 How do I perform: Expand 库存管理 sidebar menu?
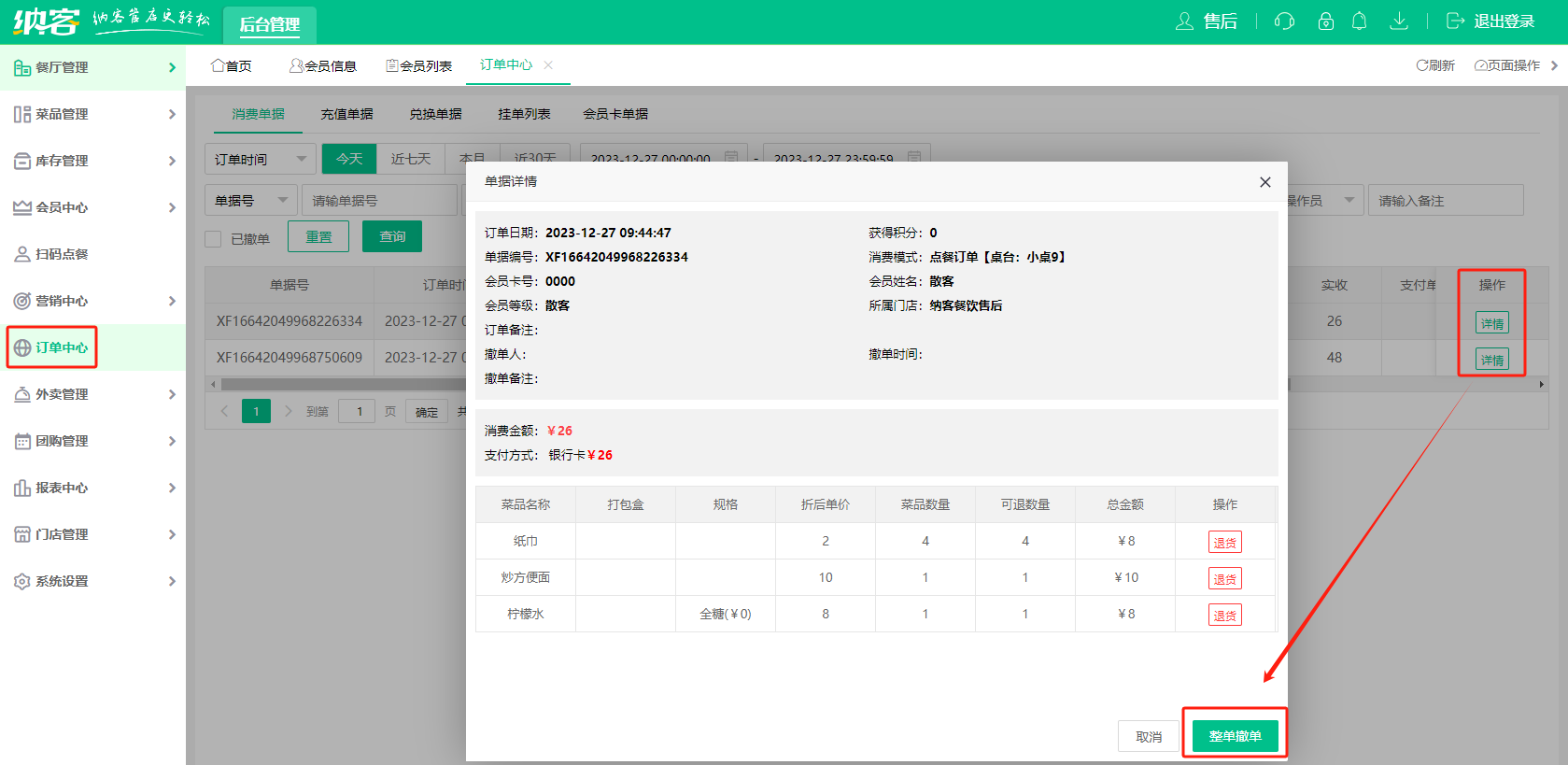[93, 161]
